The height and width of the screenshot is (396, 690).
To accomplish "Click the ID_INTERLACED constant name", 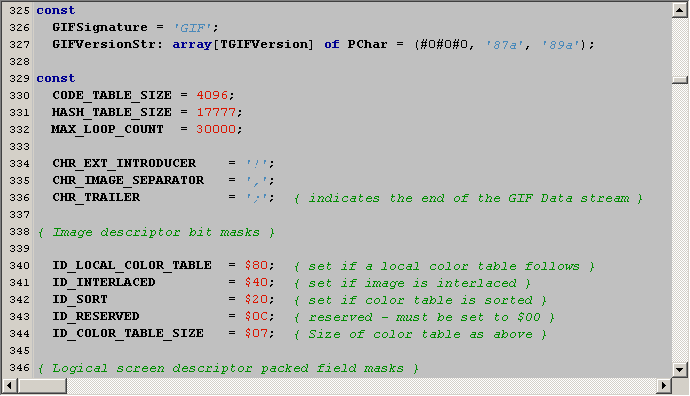I will (x=104, y=282).
